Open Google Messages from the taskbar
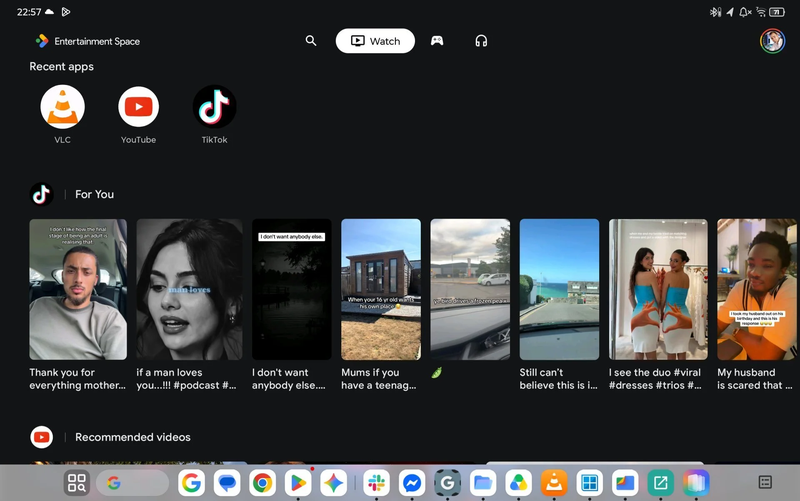This screenshot has height=501, width=800. [x=227, y=483]
